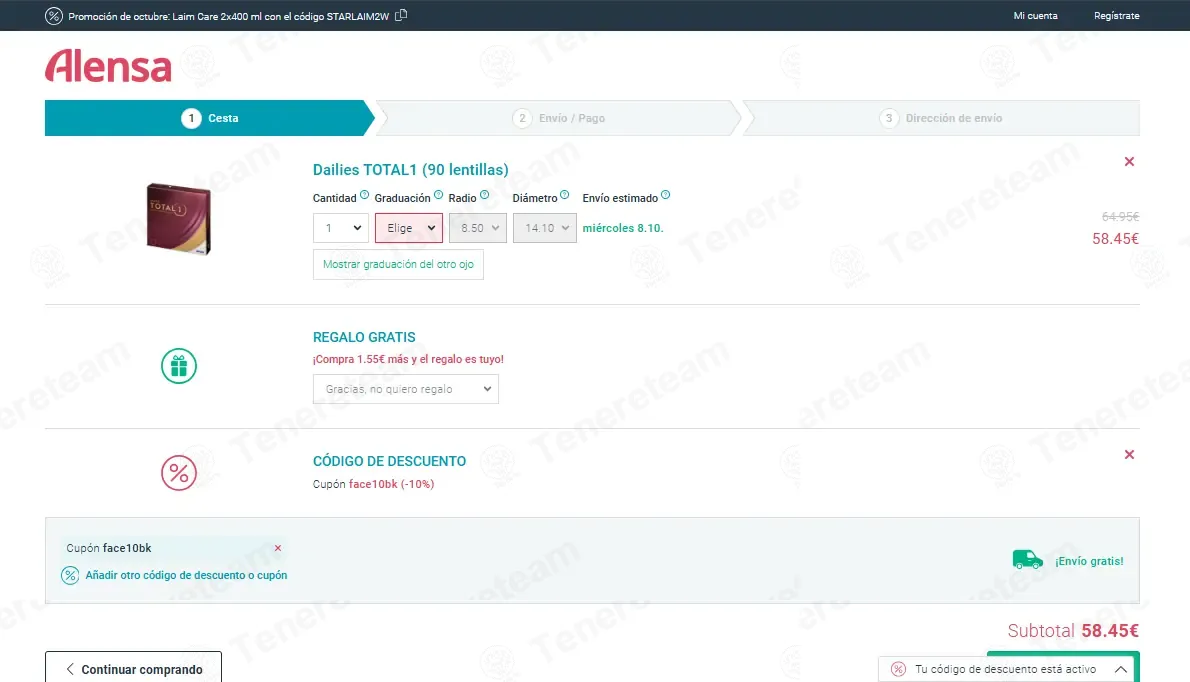Image resolution: width=1190 pixels, height=682 pixels.
Task: Click Añadir otro código de descuento o cupón
Action: tap(186, 575)
